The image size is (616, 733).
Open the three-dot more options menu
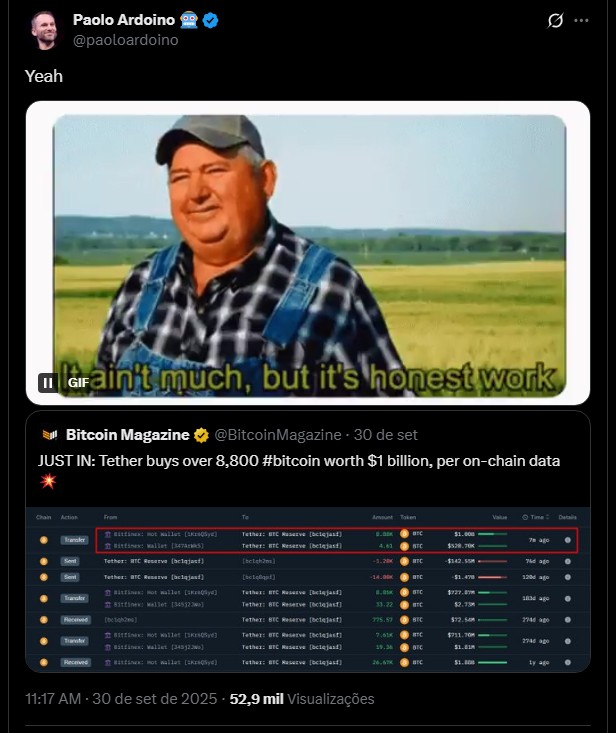581,21
